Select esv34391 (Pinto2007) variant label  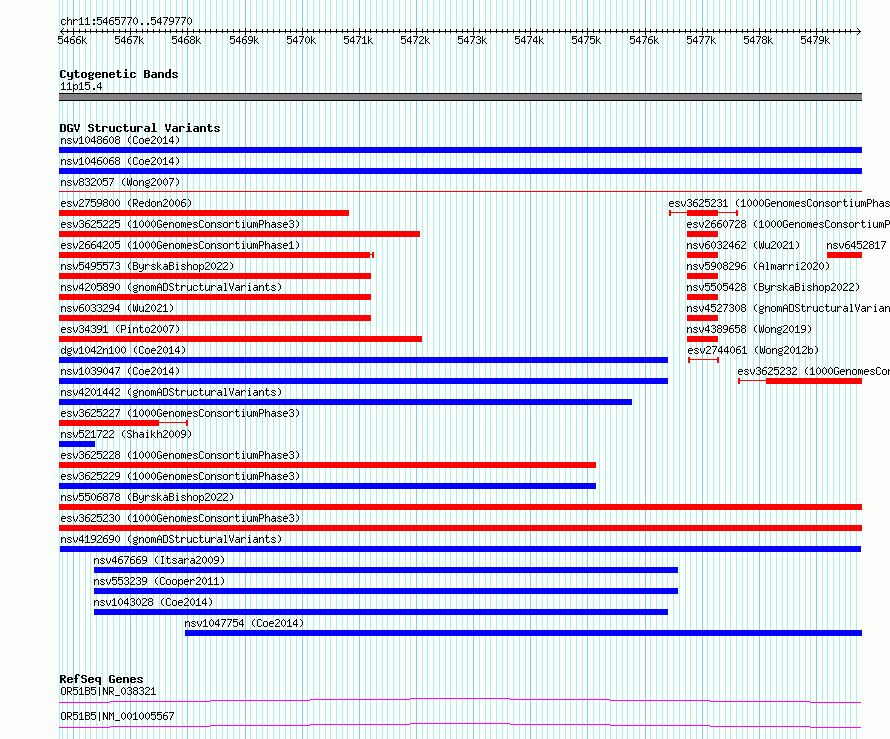(x=120, y=329)
